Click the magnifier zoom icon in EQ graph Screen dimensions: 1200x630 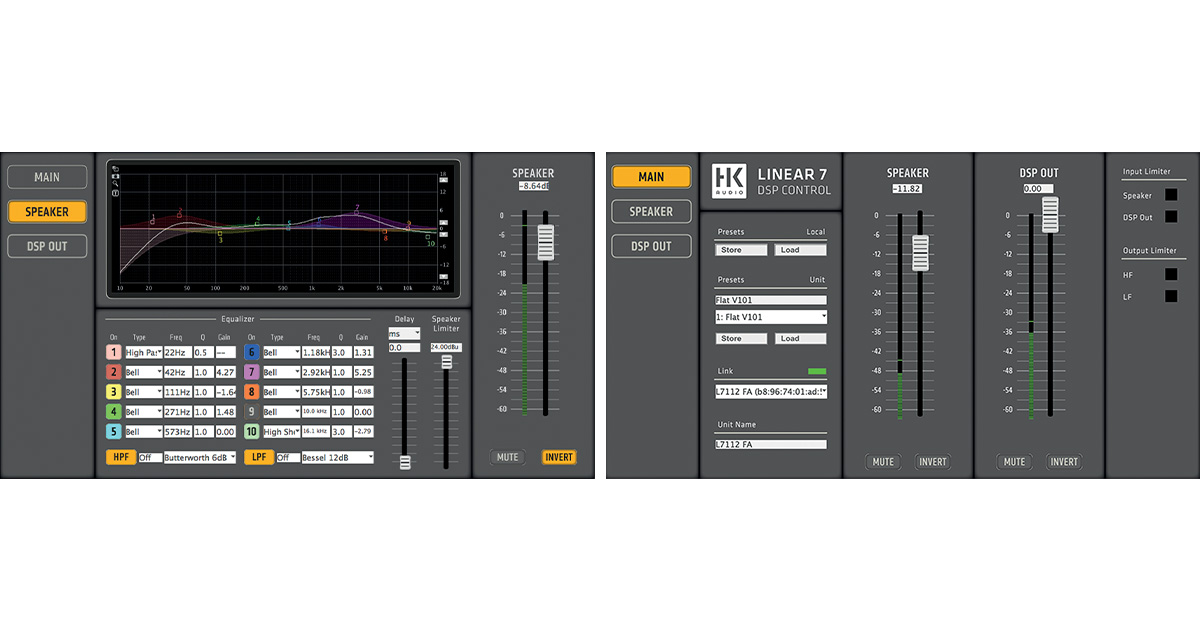[115, 183]
